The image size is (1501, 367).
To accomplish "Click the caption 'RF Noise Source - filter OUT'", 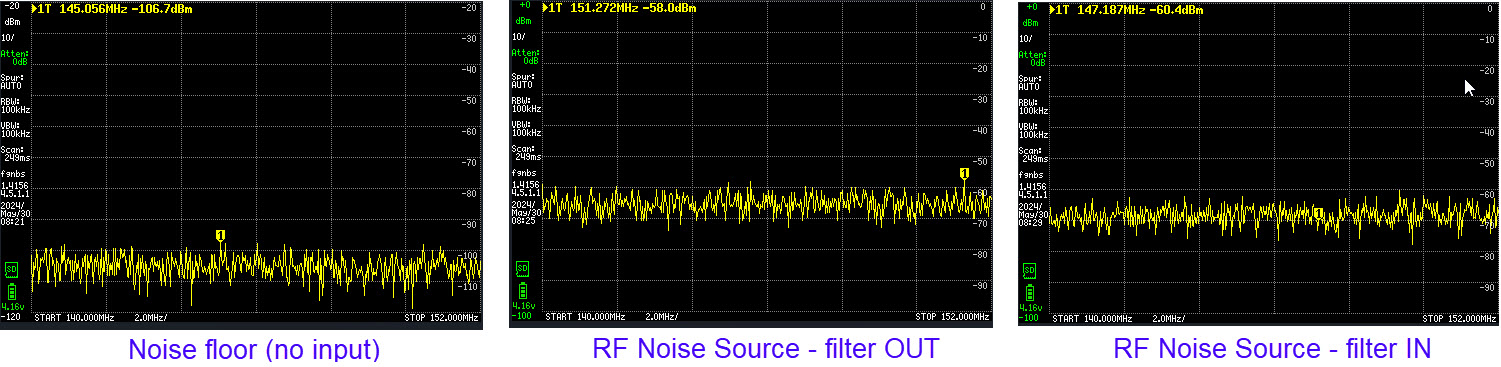I will coord(765,350).
